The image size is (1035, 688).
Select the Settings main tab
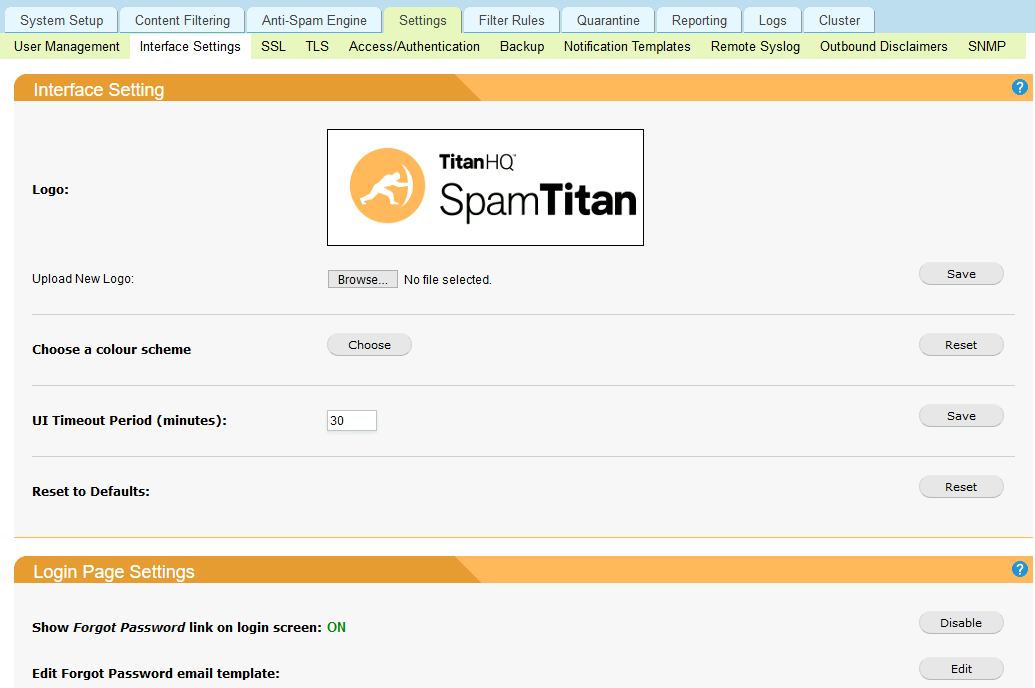[x=422, y=20]
